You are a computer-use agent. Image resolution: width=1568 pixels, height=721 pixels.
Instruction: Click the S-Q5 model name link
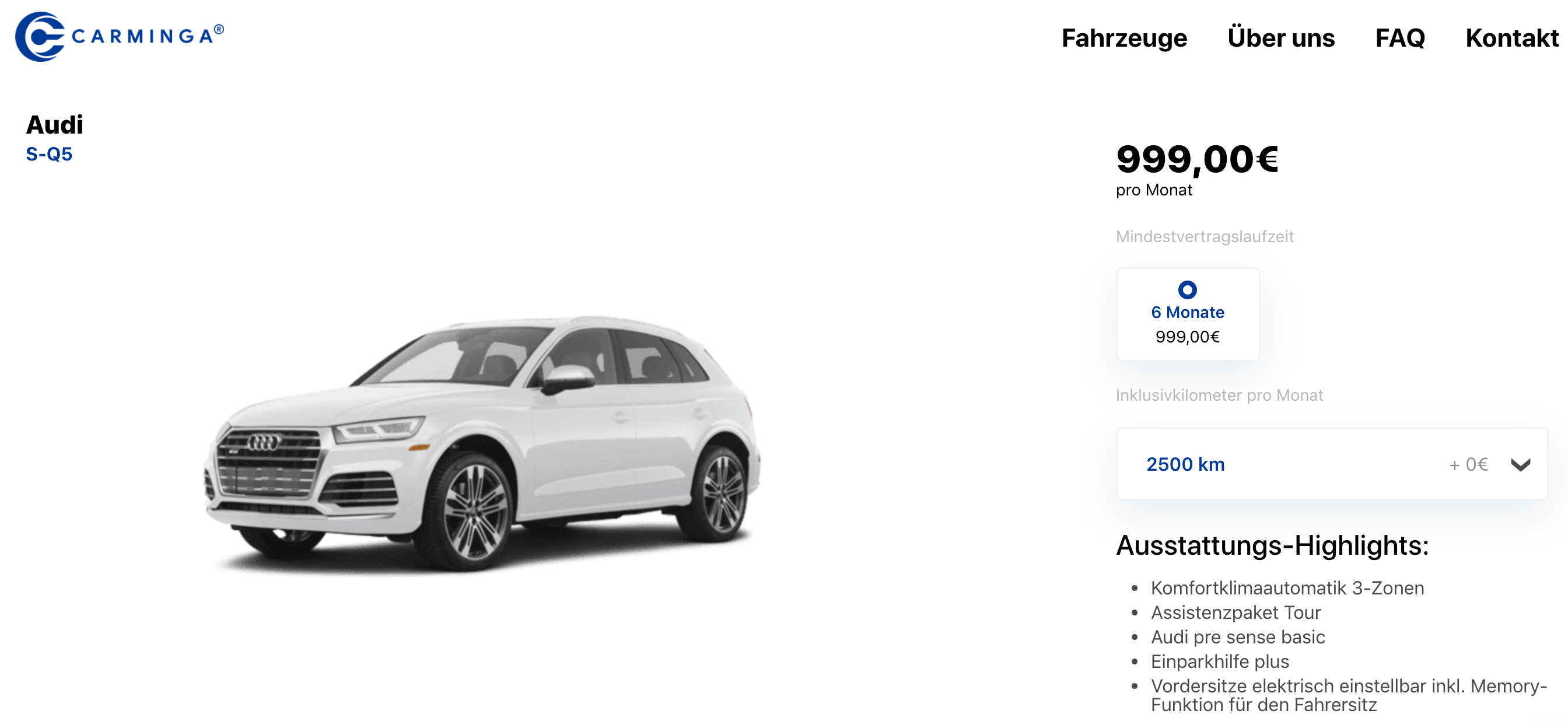coord(48,154)
